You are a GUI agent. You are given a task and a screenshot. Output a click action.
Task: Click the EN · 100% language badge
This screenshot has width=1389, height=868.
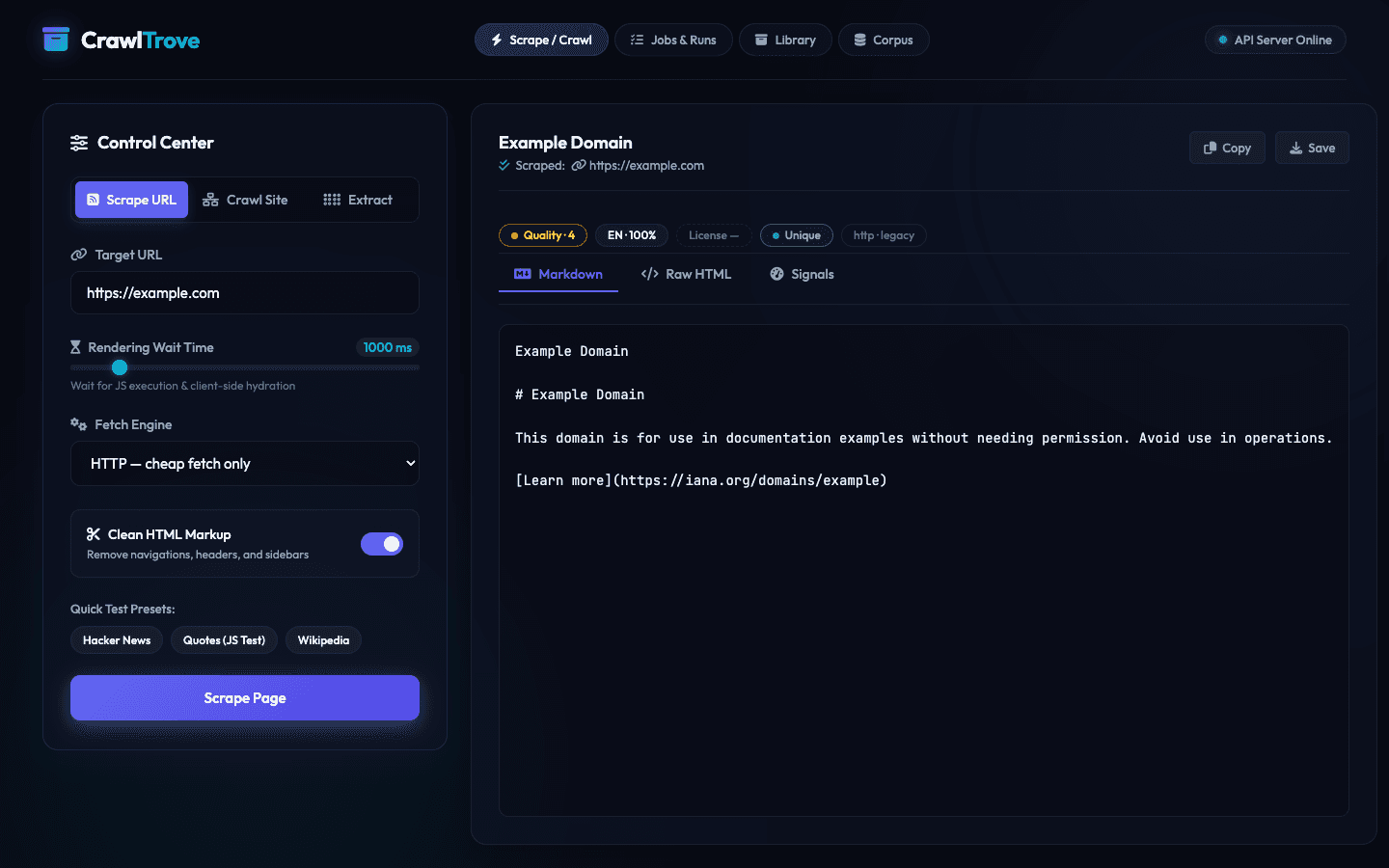point(632,235)
